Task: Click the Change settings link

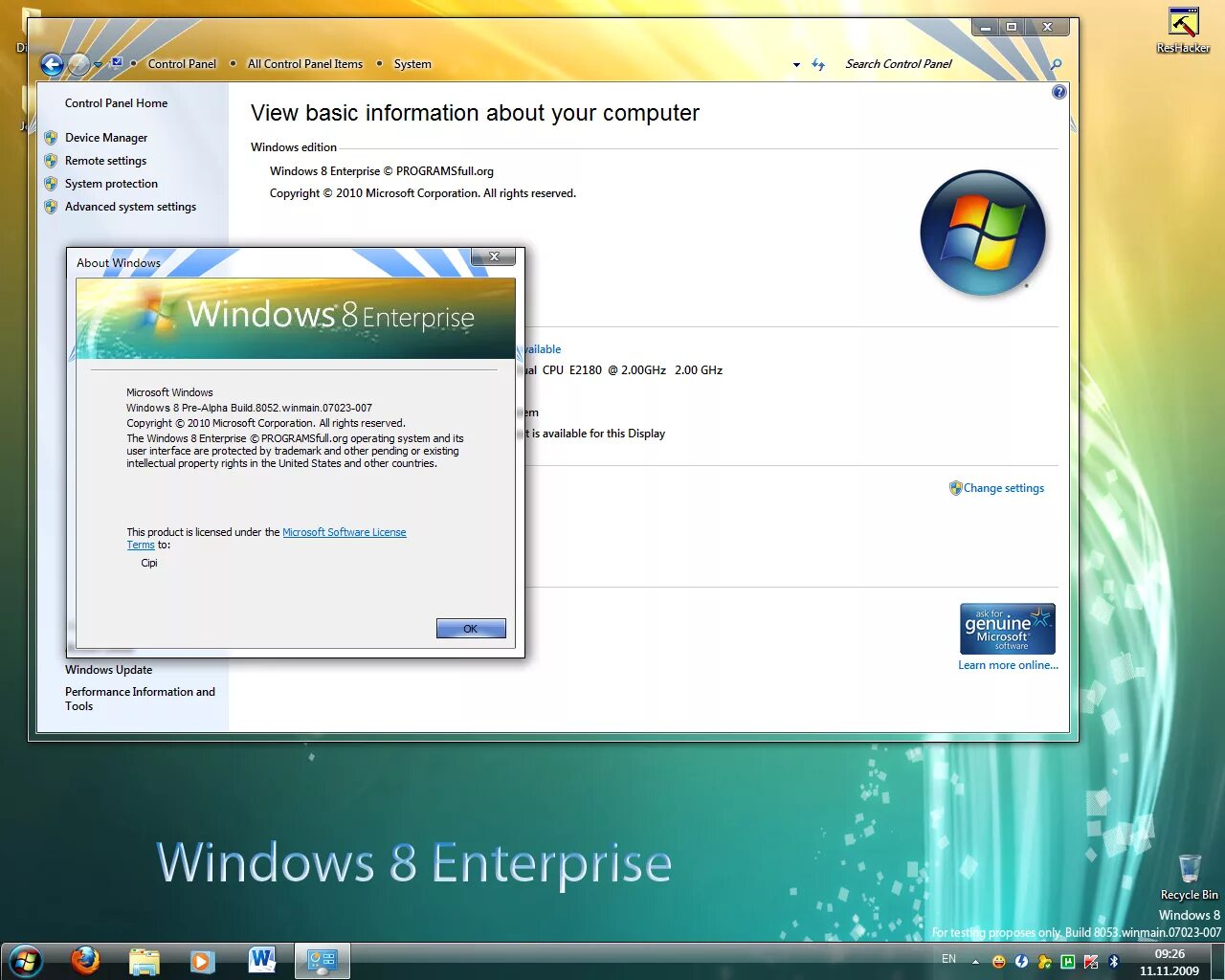Action: [1004, 488]
